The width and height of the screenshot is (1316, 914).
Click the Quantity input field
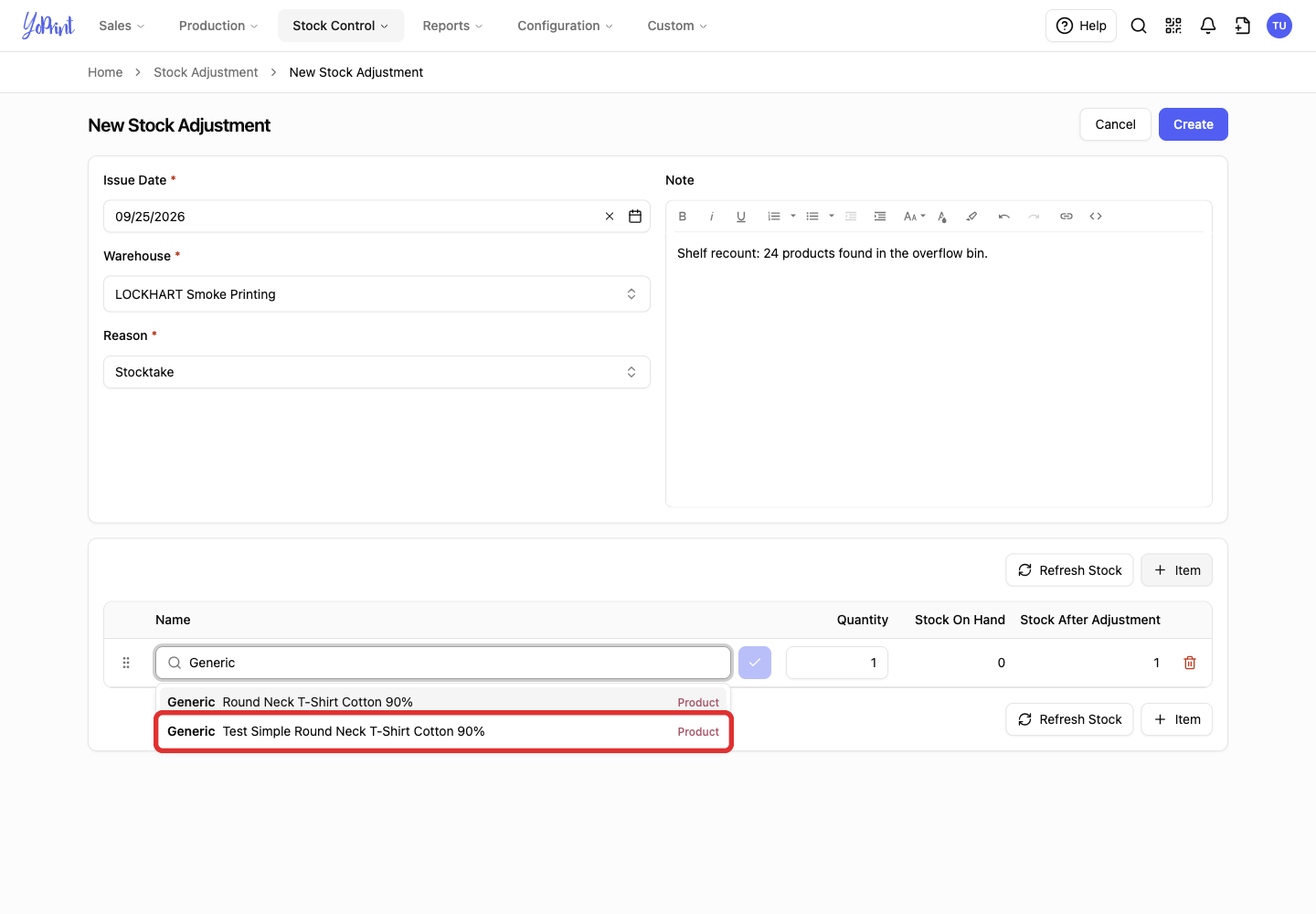pyautogui.click(x=837, y=663)
